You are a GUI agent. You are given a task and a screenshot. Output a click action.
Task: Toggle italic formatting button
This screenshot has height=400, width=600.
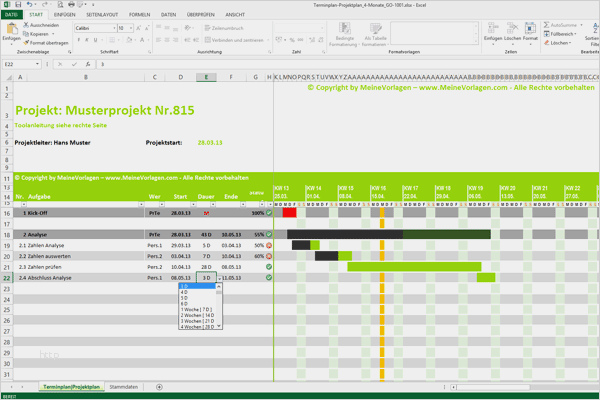[87, 40]
